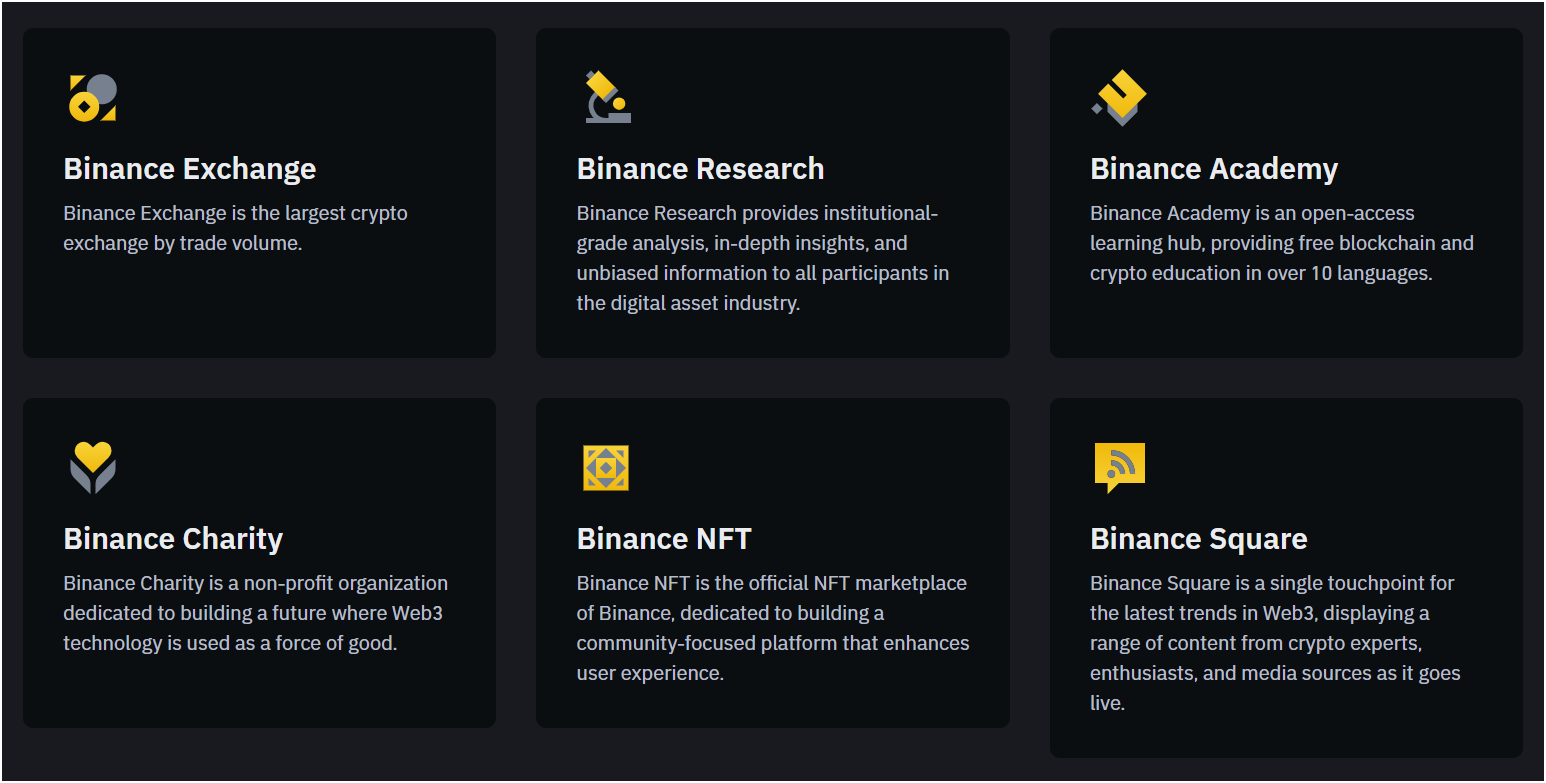This screenshot has height=783, width=1546.
Task: Select the largest crypto exchange description text
Action: click(235, 228)
